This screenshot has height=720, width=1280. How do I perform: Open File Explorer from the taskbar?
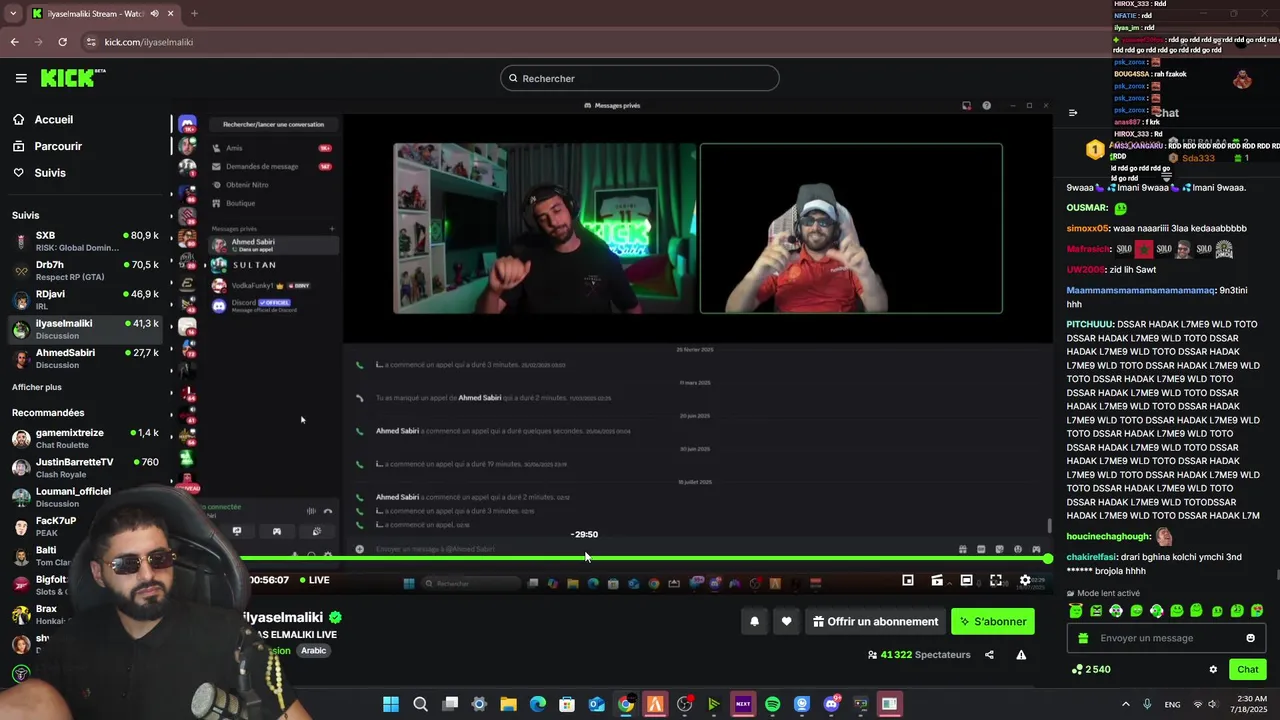pos(508,704)
